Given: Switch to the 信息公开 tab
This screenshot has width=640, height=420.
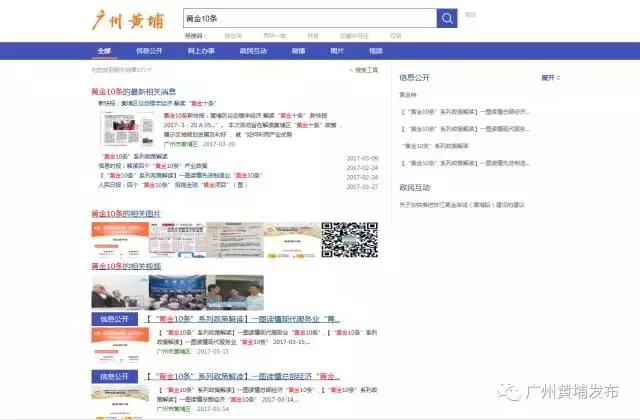Looking at the screenshot, I should coord(148,50).
